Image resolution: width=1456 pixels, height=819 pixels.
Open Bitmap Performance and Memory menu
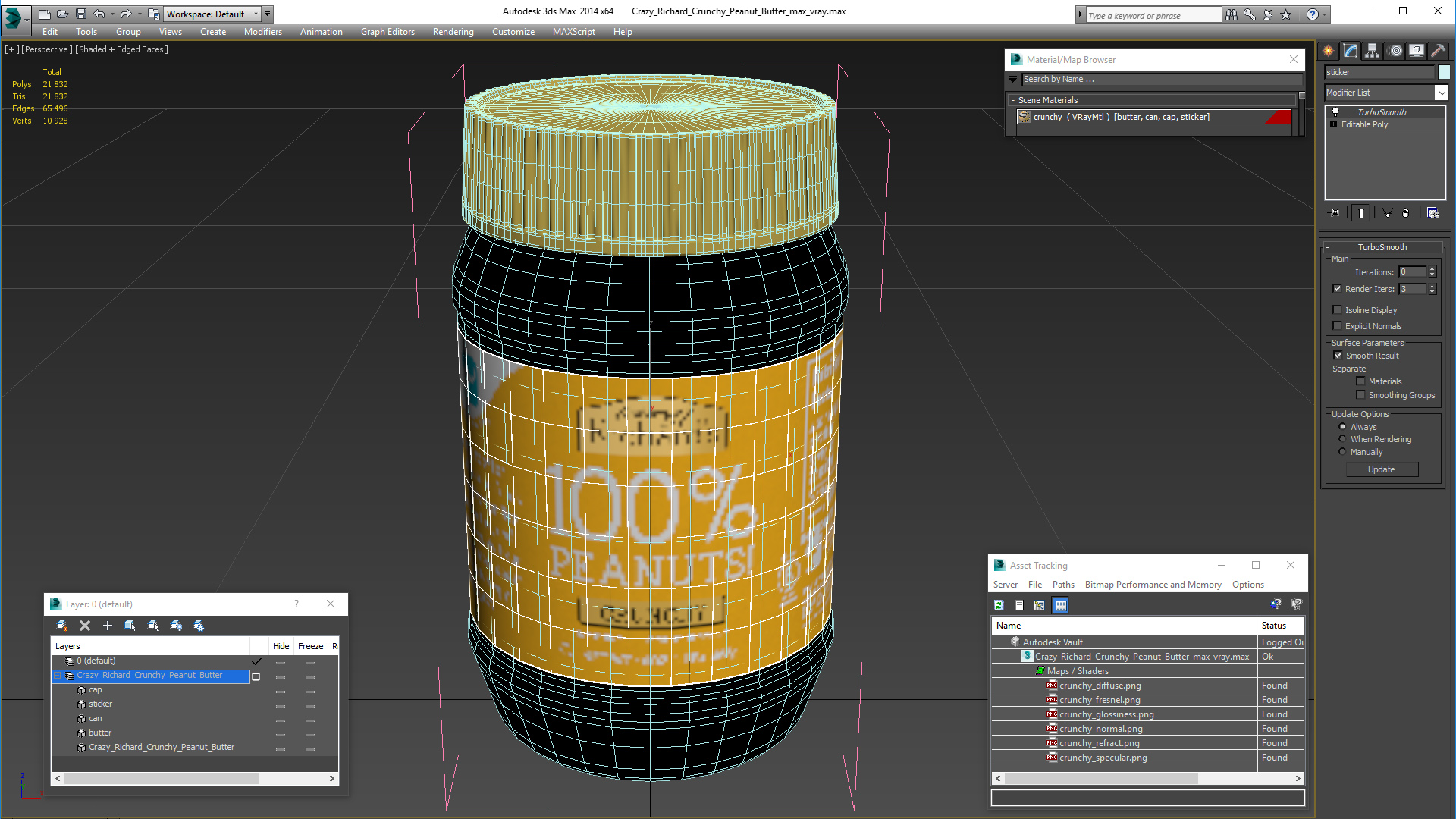[x=1153, y=585]
